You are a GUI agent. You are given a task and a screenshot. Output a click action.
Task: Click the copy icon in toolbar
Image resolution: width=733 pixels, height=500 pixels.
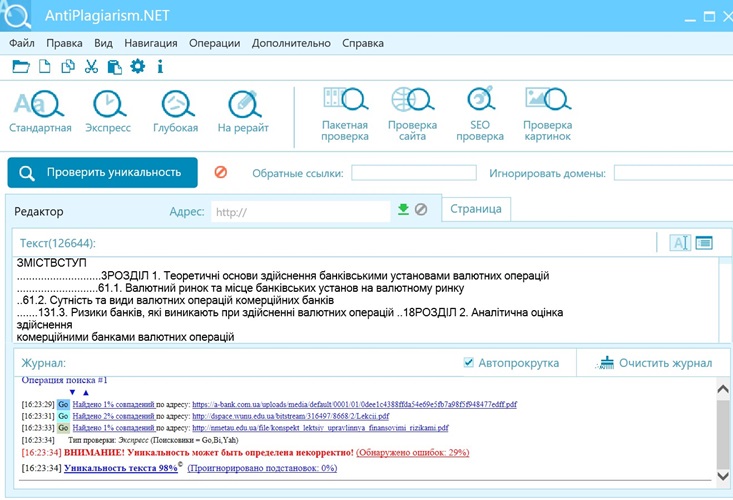tap(68, 66)
